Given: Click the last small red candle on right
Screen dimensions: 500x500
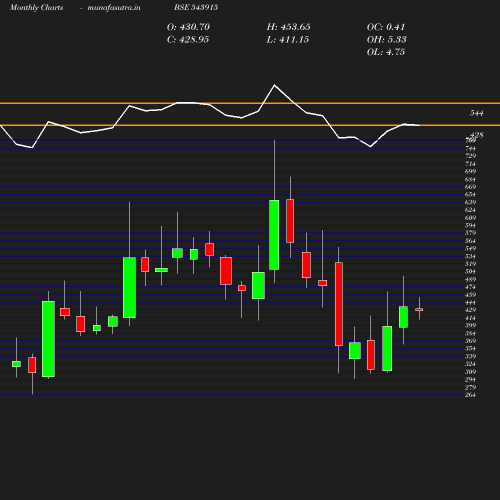Looking at the screenshot, I should 419,310.
